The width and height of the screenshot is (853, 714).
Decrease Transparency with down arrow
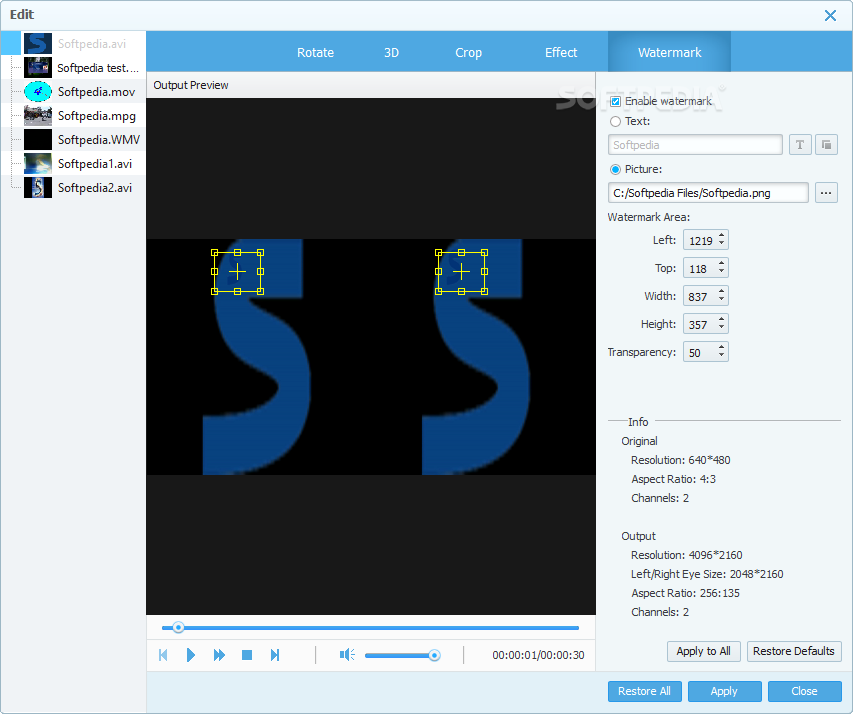pyautogui.click(x=721, y=356)
